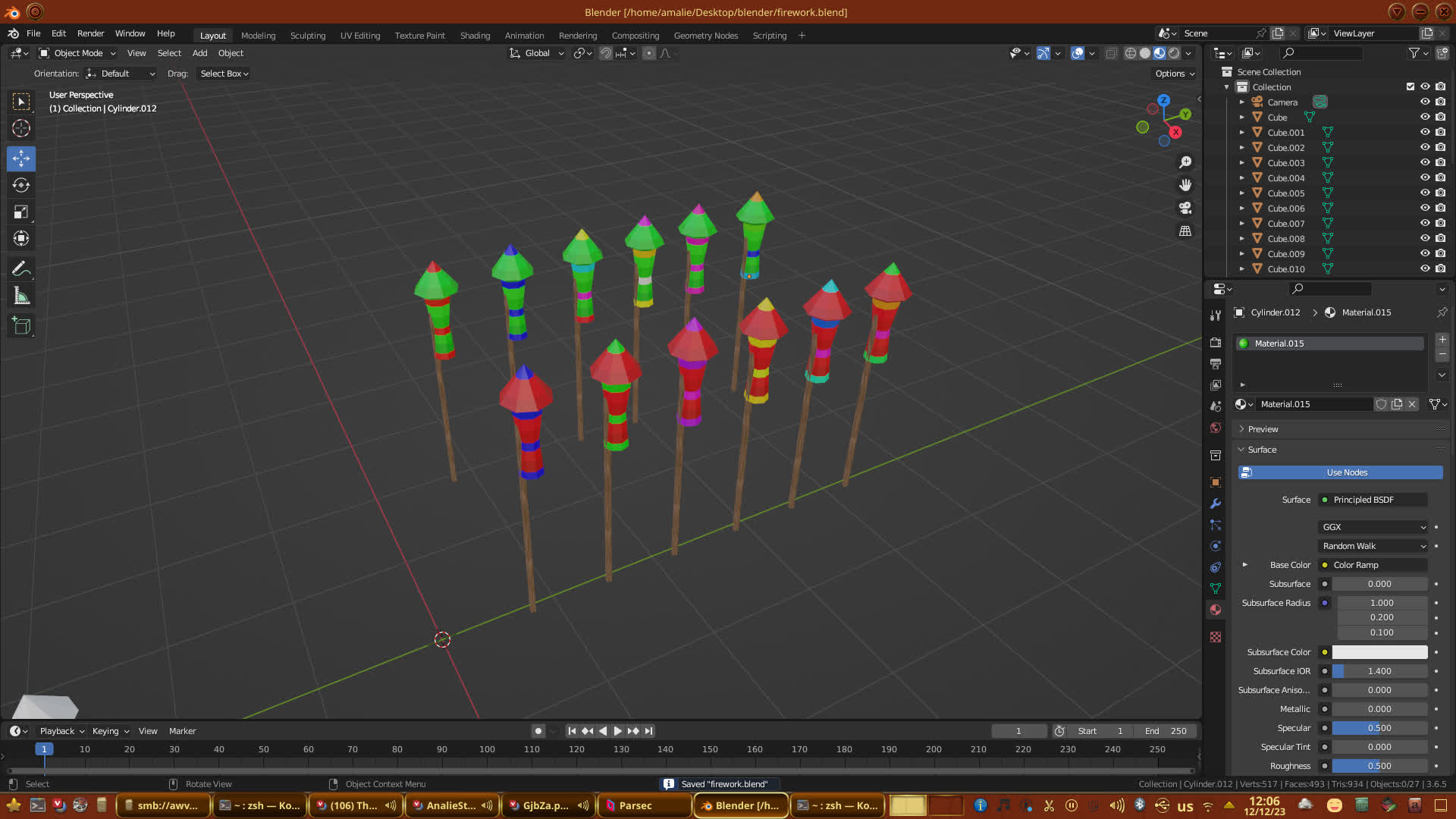Play the animation in the timeline
The height and width of the screenshot is (819, 1456).
(x=617, y=731)
